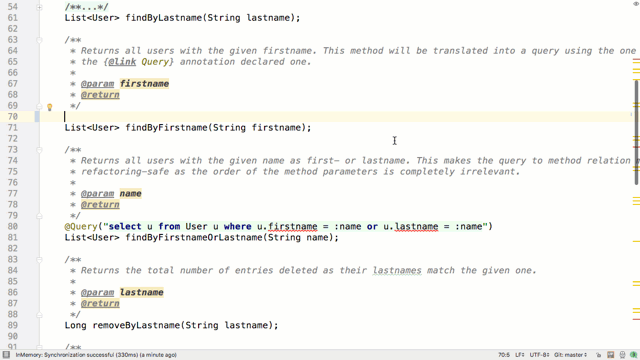Toggle the read-only lock icon in status bar
This screenshot has width=640, height=360.
[x=598, y=355]
